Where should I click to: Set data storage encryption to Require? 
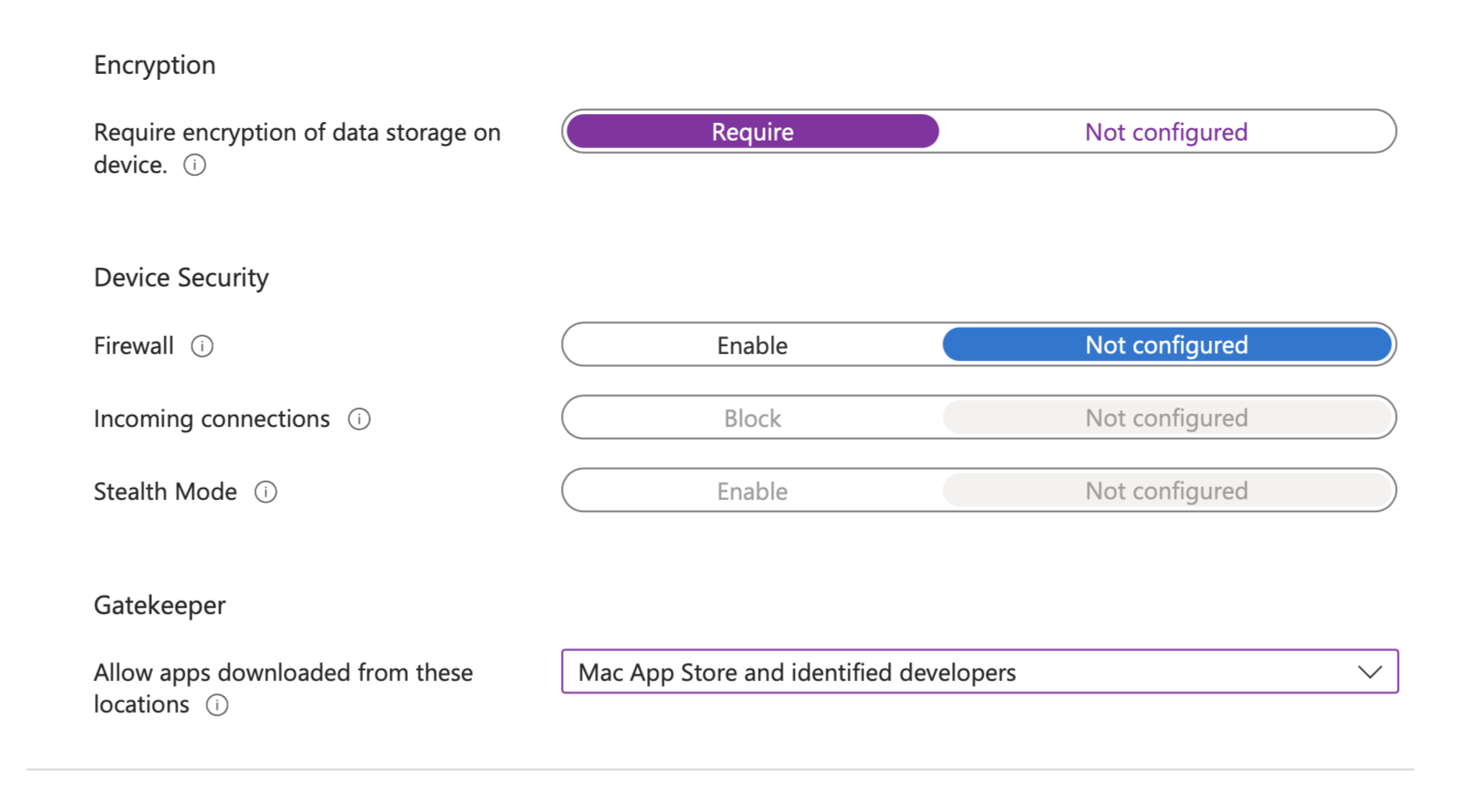[x=753, y=132]
